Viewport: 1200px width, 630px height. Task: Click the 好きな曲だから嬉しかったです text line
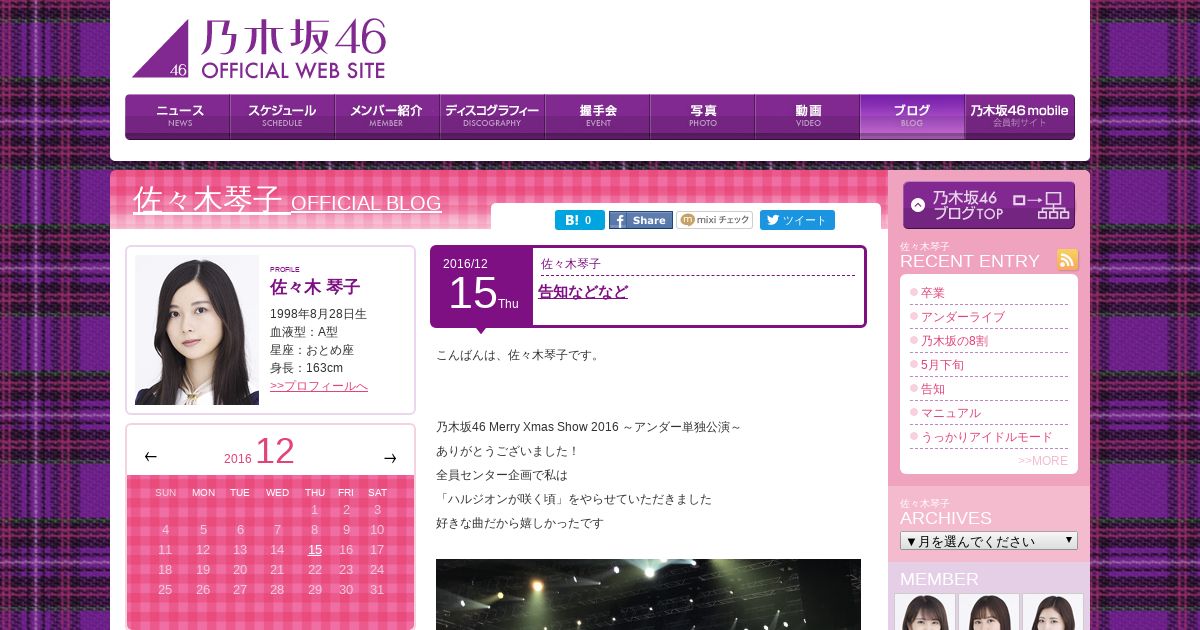pos(520,523)
